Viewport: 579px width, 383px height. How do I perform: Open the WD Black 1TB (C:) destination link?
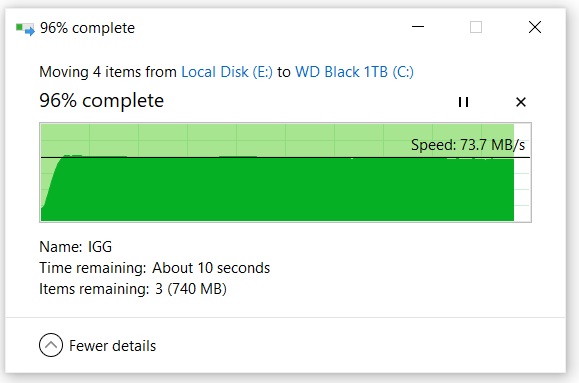(x=354, y=72)
